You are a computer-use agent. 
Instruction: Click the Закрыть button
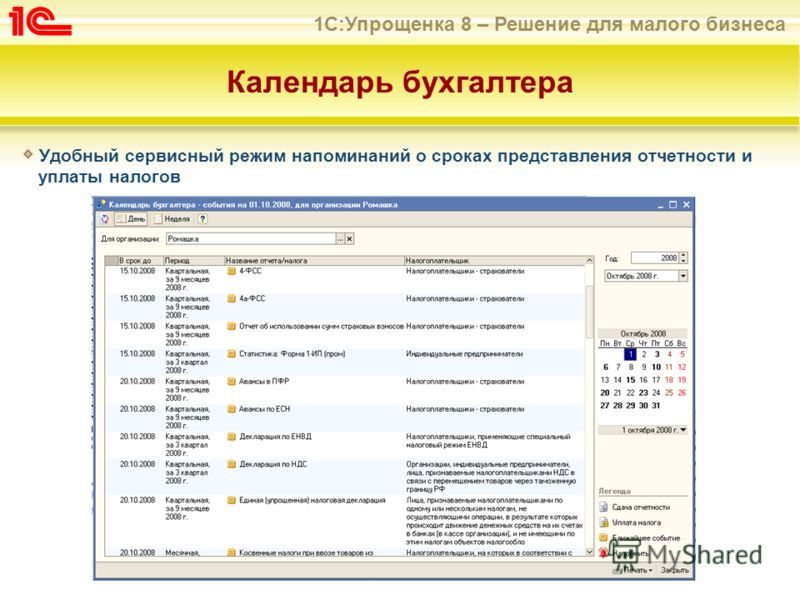[674, 570]
